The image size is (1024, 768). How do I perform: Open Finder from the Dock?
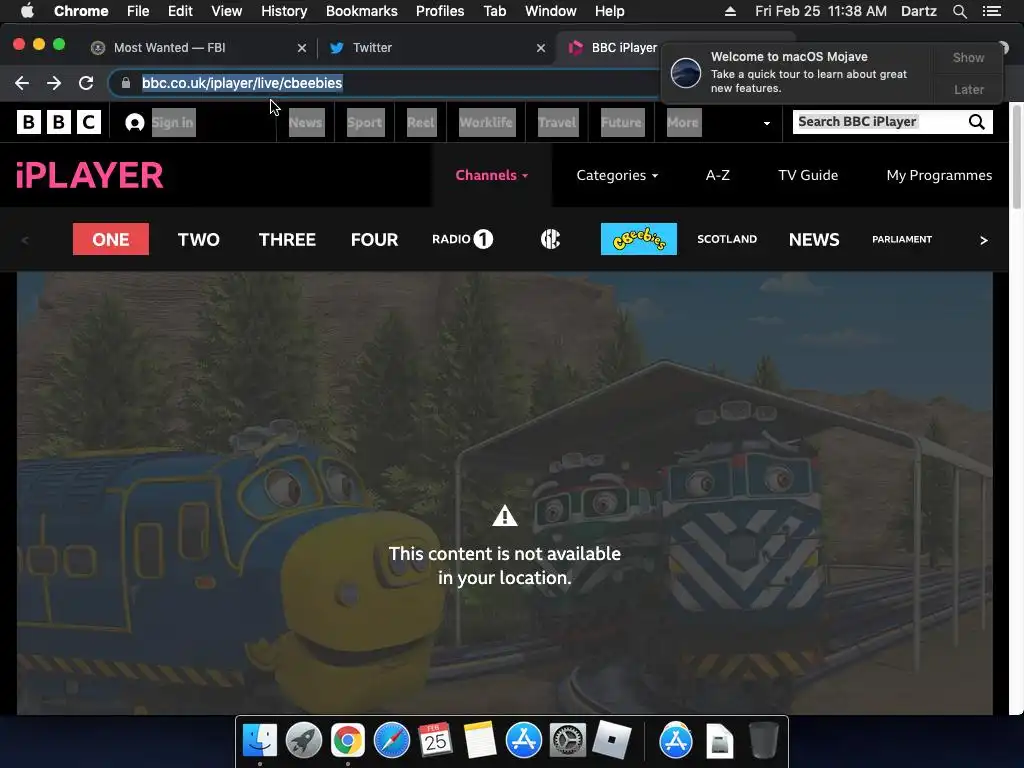coord(259,741)
